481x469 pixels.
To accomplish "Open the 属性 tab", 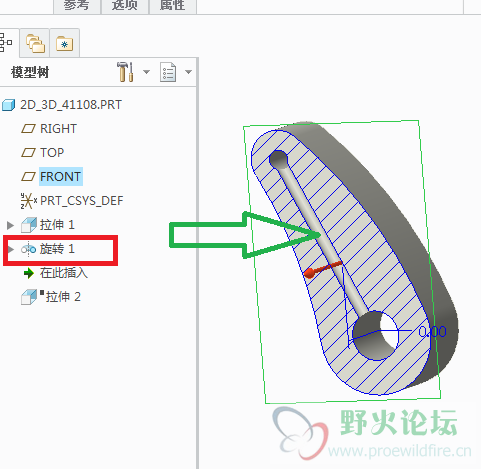I will click(x=172, y=5).
